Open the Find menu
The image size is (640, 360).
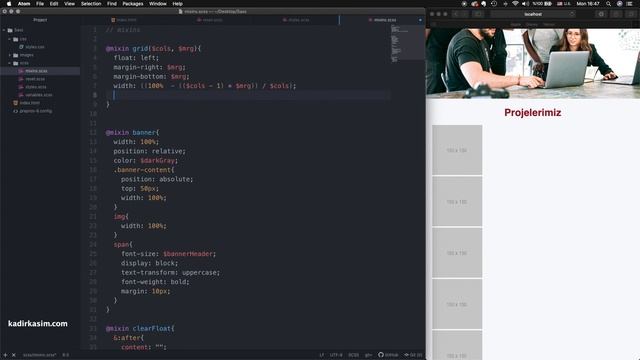tap(112, 4)
